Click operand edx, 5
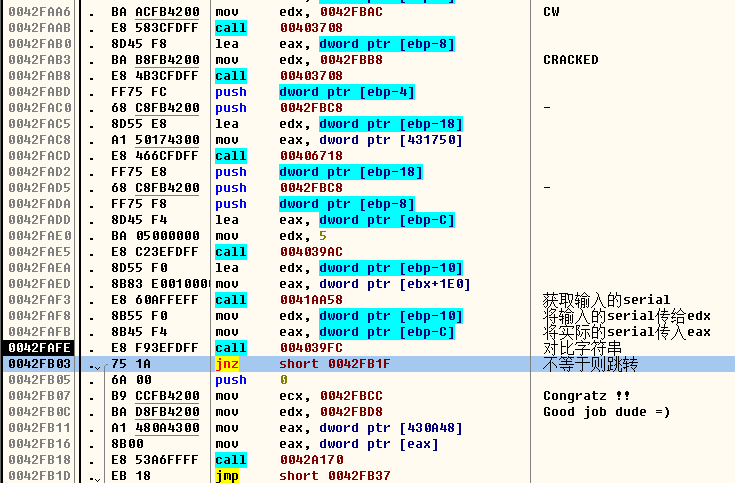Image resolution: width=735 pixels, height=483 pixels. [303, 236]
